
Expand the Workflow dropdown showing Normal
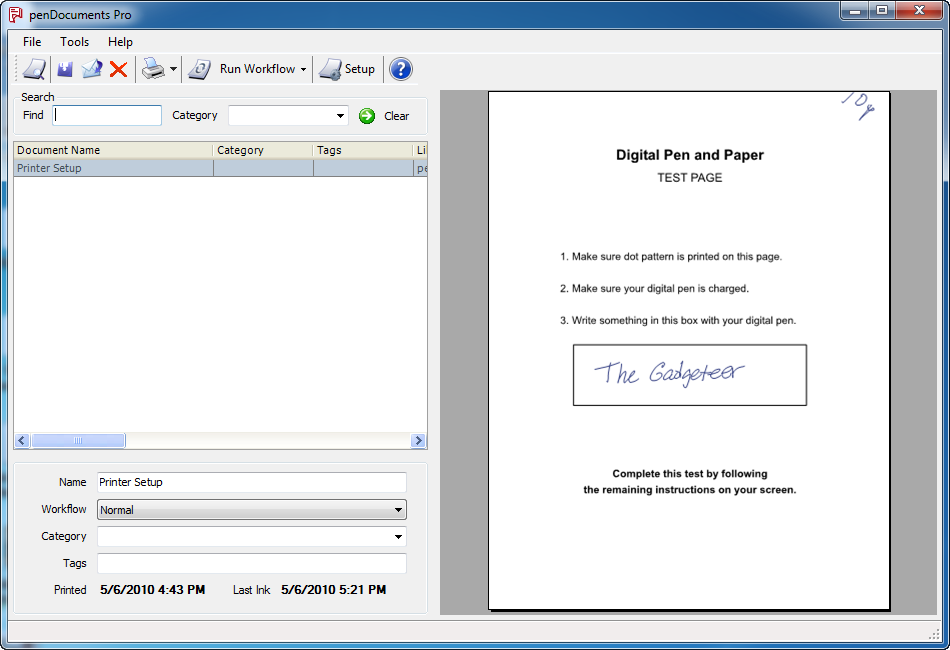pos(399,509)
